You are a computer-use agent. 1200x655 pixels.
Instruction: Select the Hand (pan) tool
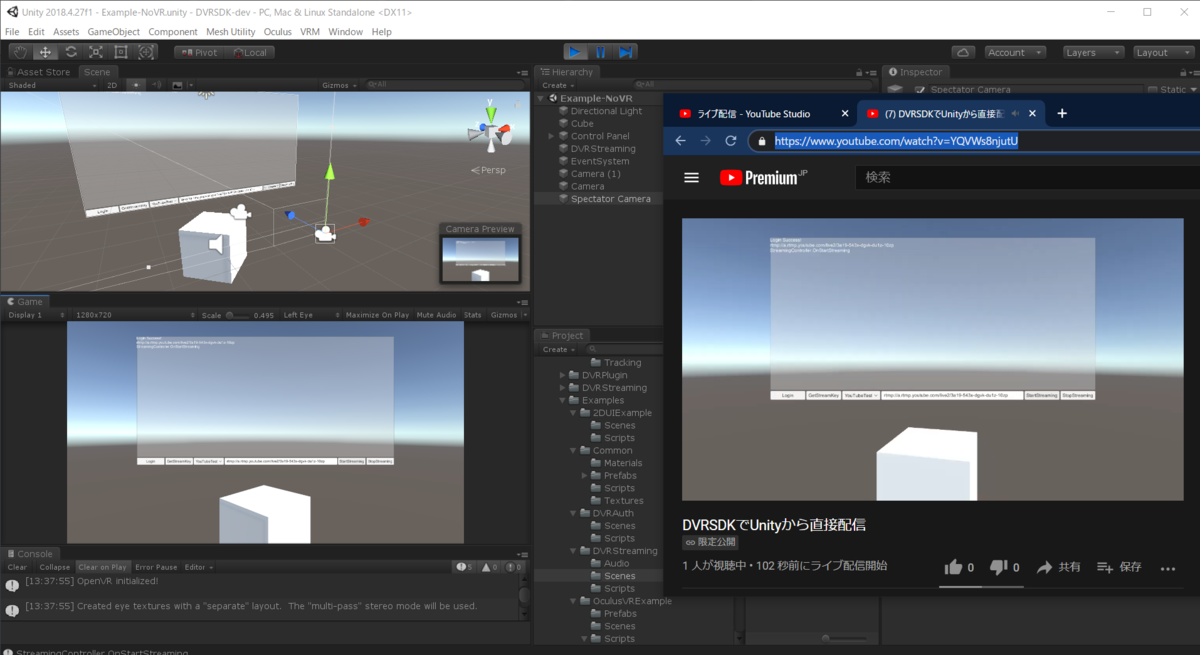[18, 51]
